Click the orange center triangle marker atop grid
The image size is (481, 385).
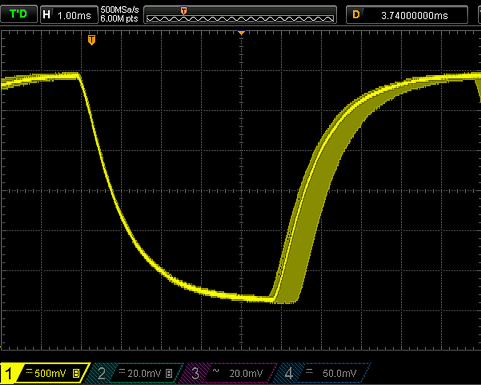[x=241, y=33]
